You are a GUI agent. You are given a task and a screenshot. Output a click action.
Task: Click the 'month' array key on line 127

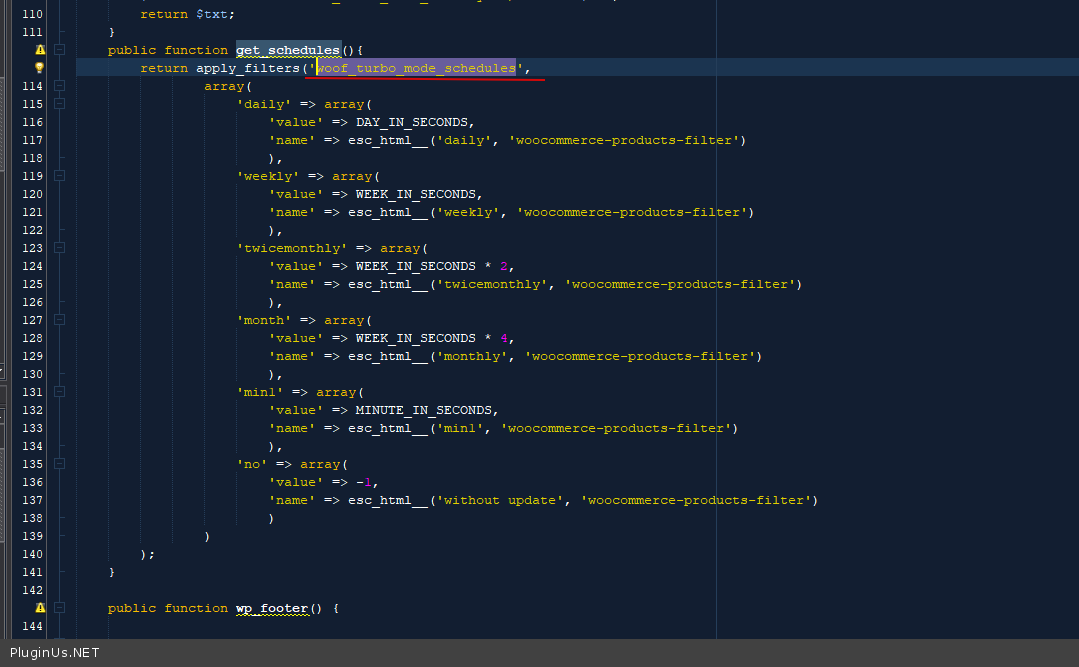(x=264, y=320)
